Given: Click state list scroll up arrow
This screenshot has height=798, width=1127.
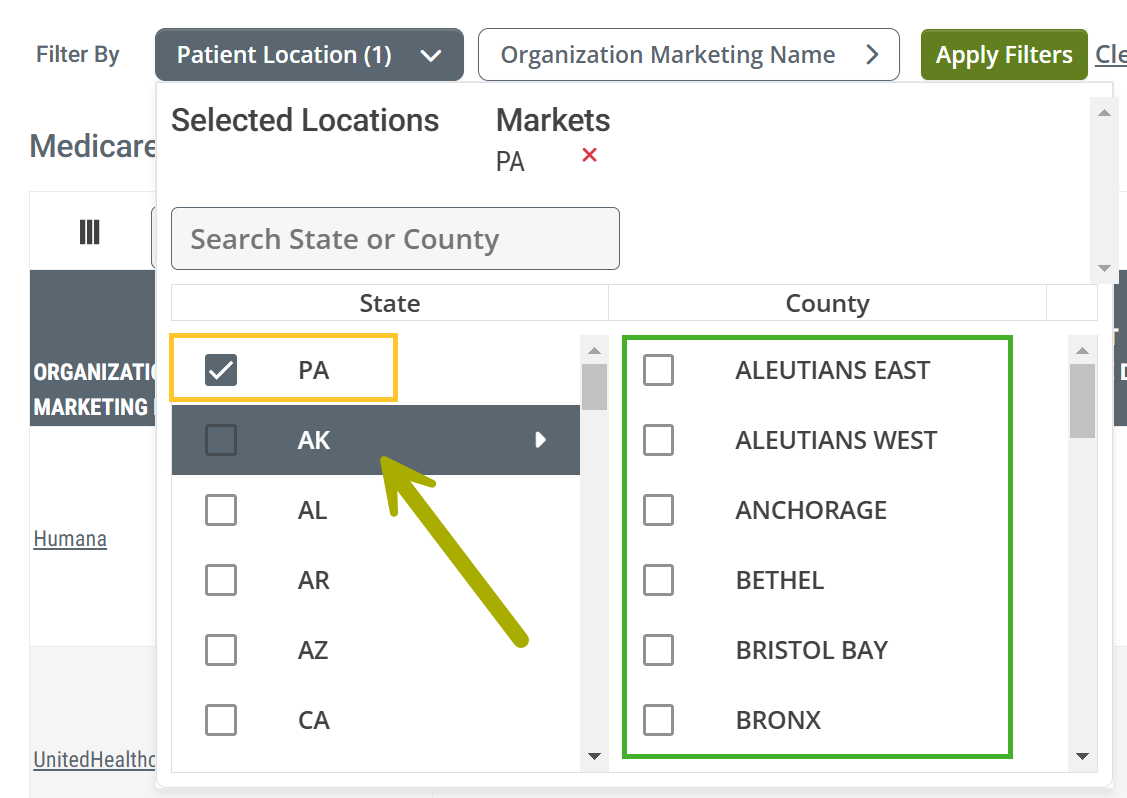Looking at the screenshot, I should coord(594,351).
